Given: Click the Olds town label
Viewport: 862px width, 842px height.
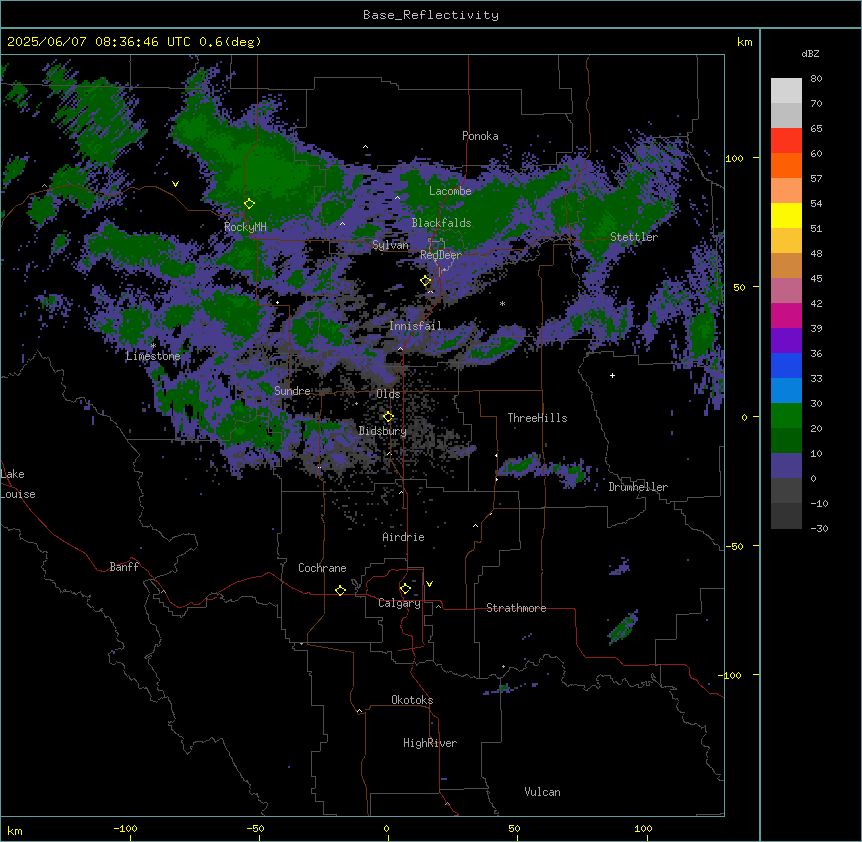Looking at the screenshot, I should pos(388,394).
